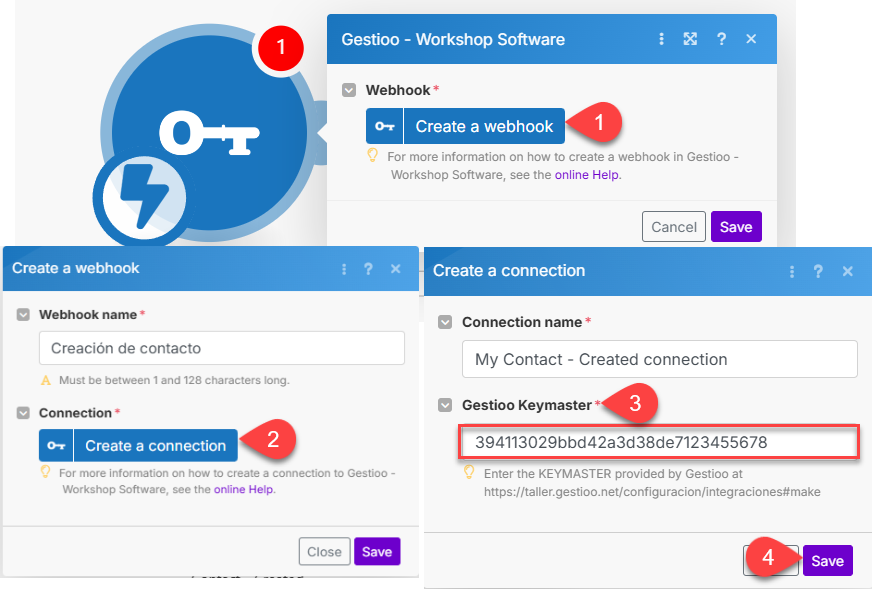
Task: Open the three-dot menu in Create a webhook
Action: click(x=344, y=269)
